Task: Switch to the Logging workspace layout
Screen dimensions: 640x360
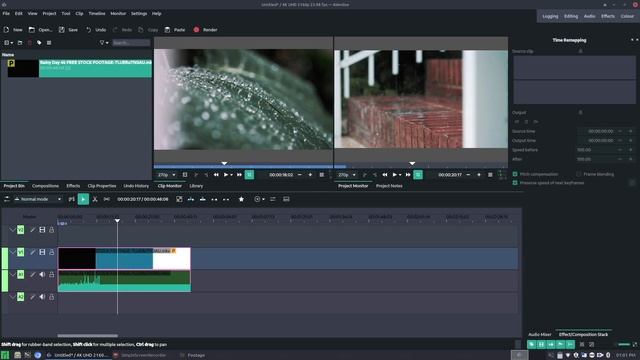Action: point(550,16)
